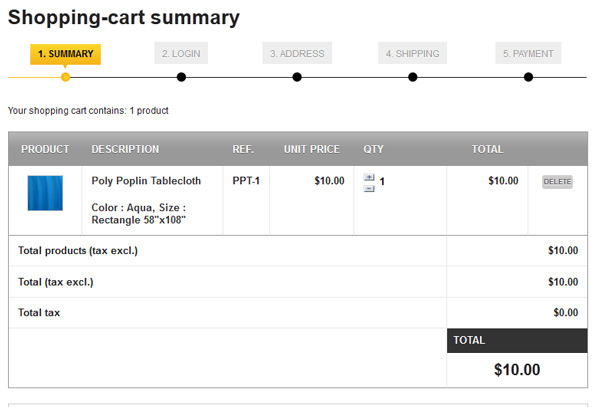Click the Product column header
The width and height of the screenshot is (600, 407).
(45, 149)
